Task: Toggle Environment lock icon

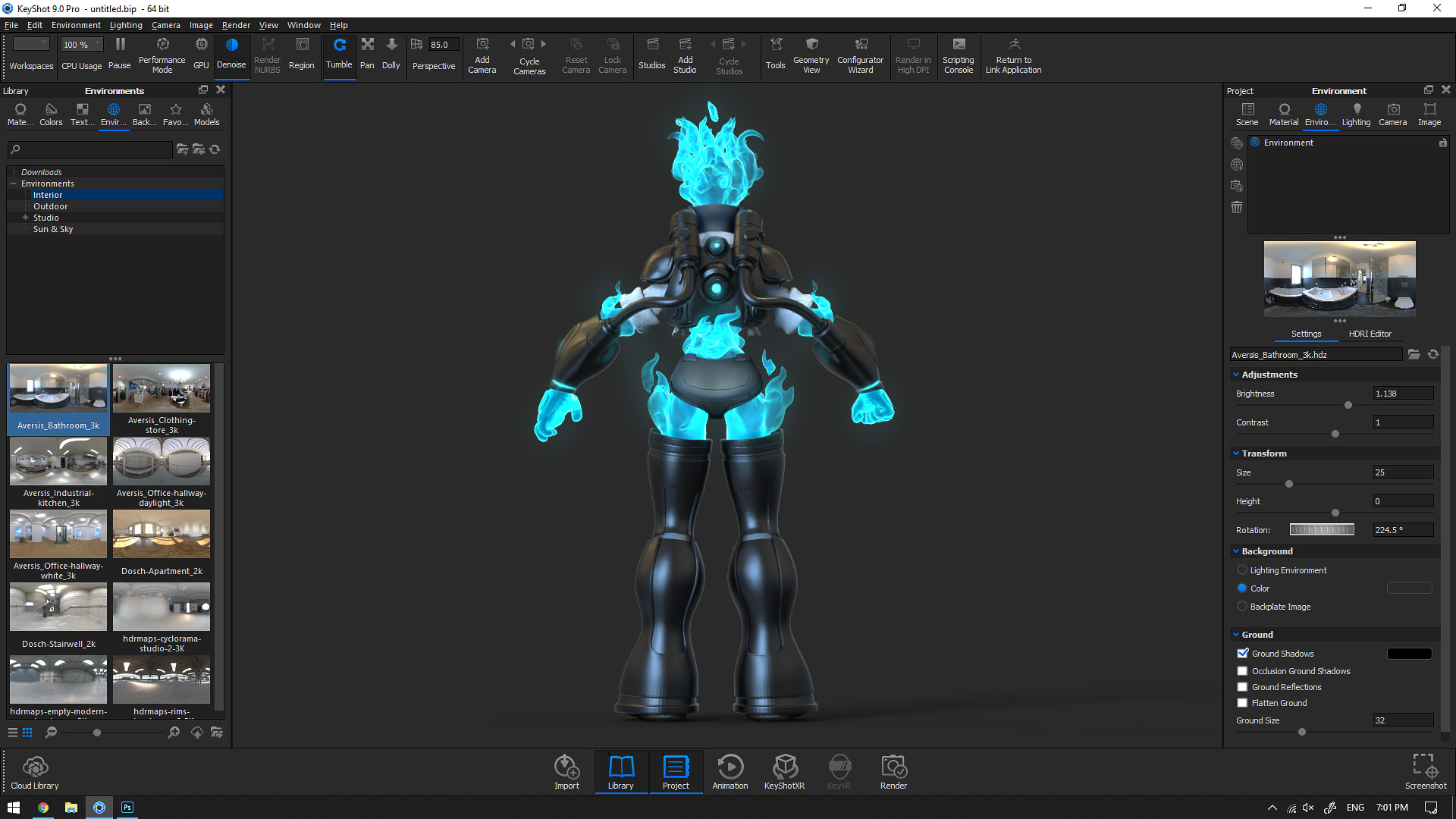Action: [x=1442, y=143]
